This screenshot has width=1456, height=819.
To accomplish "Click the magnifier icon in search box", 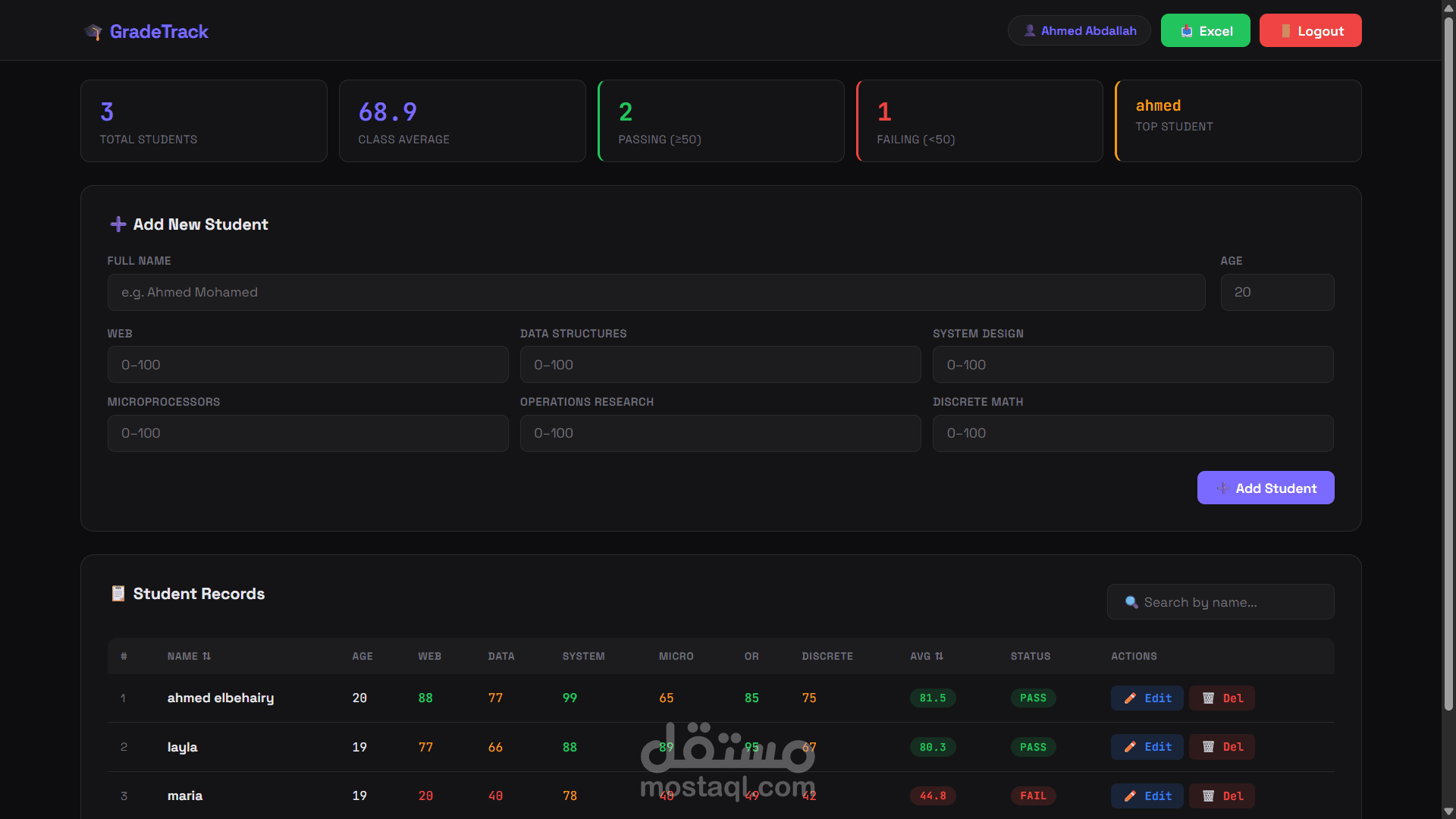I will tap(1131, 602).
